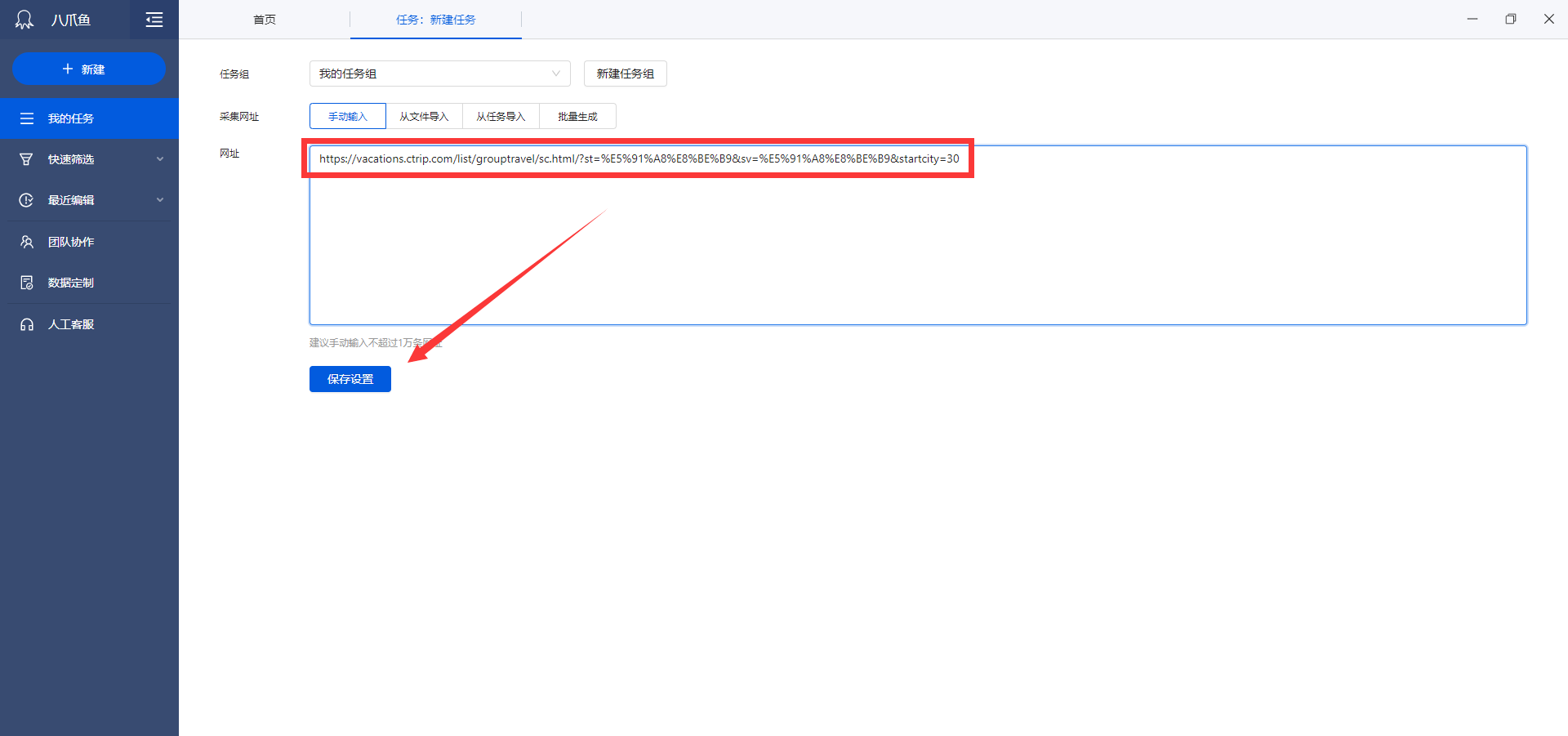Click the 团队协作 people icon
This screenshot has height=736, width=1568.
[27, 242]
